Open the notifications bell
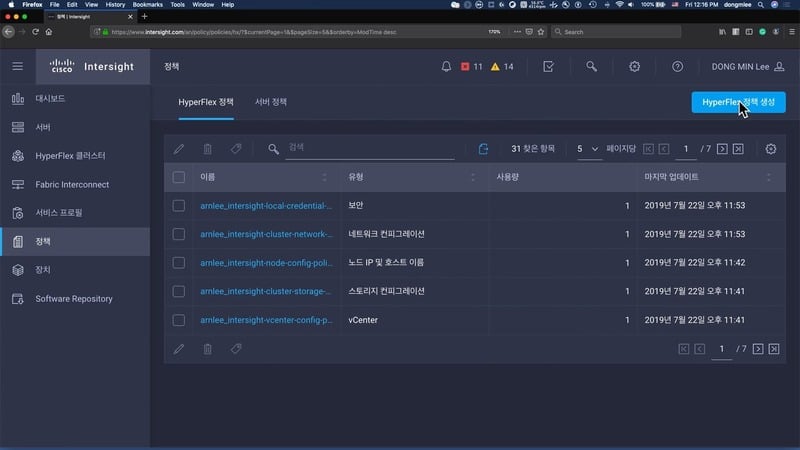This screenshot has width=800, height=450. [x=446, y=66]
